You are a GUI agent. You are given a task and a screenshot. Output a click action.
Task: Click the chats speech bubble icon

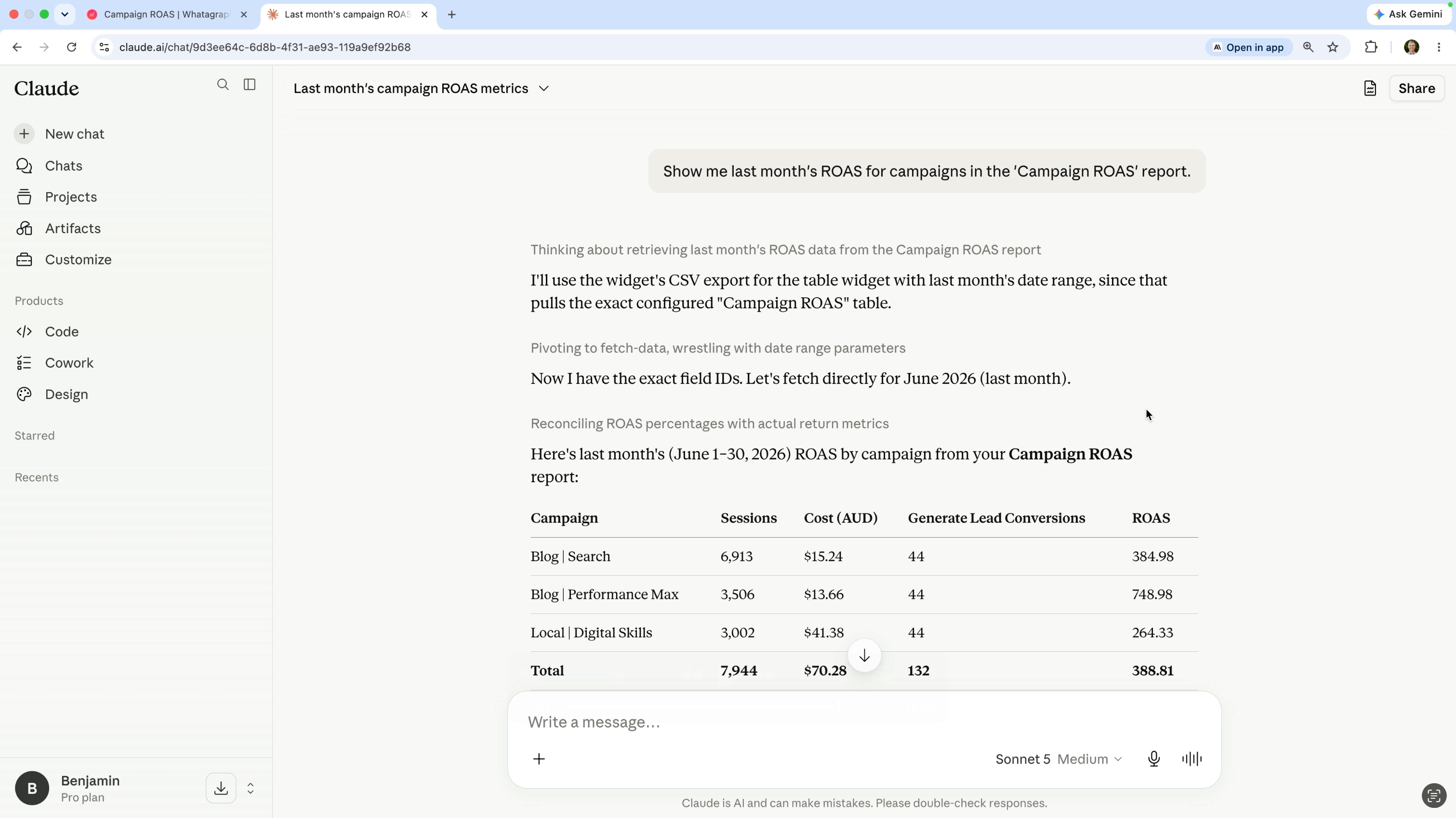[x=24, y=166]
